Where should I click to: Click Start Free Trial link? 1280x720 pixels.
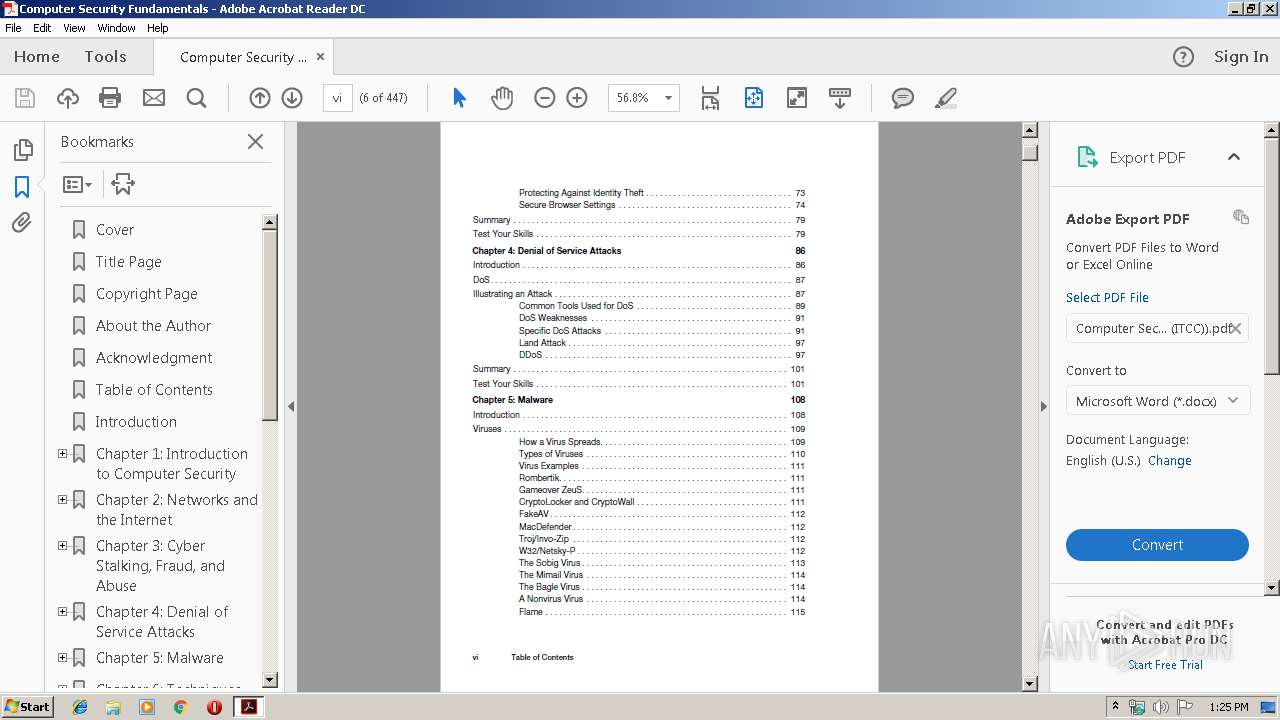(x=1165, y=665)
